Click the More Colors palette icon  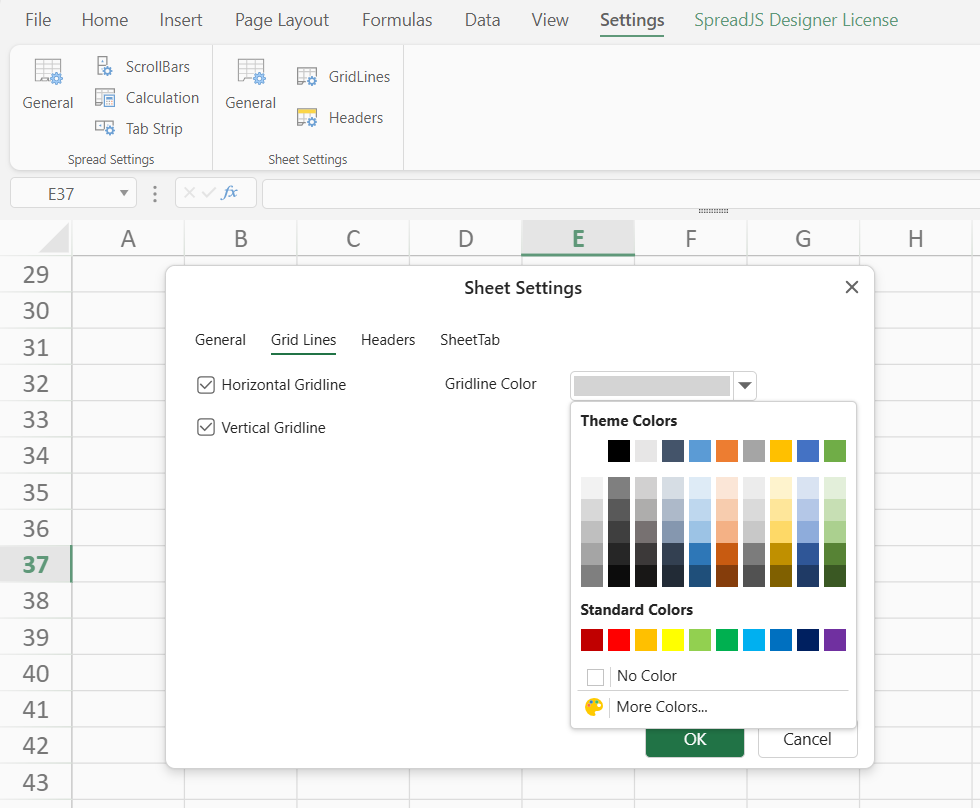click(x=594, y=707)
